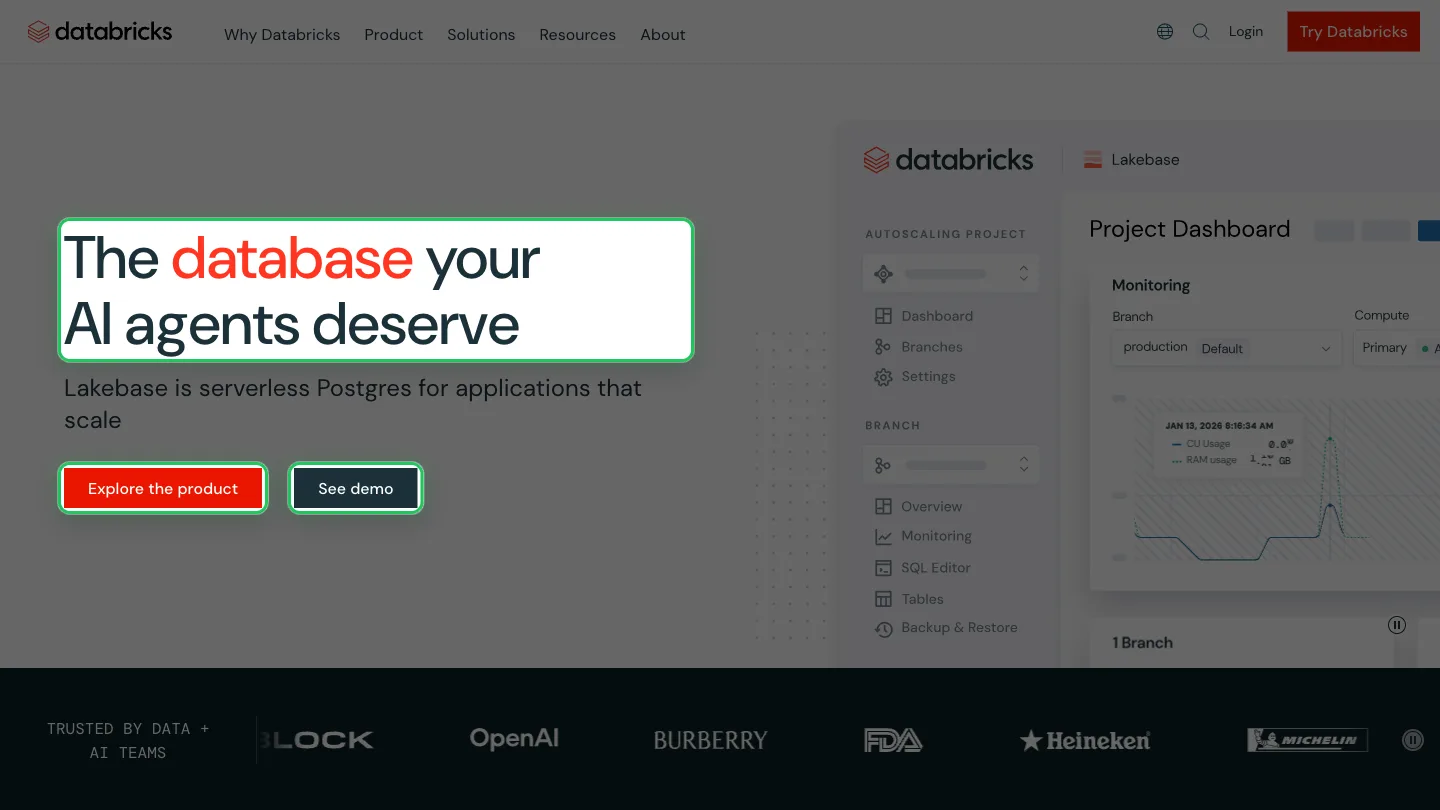This screenshot has height=810, width=1440.
Task: Pause the hero animation
Action: tap(1397, 625)
